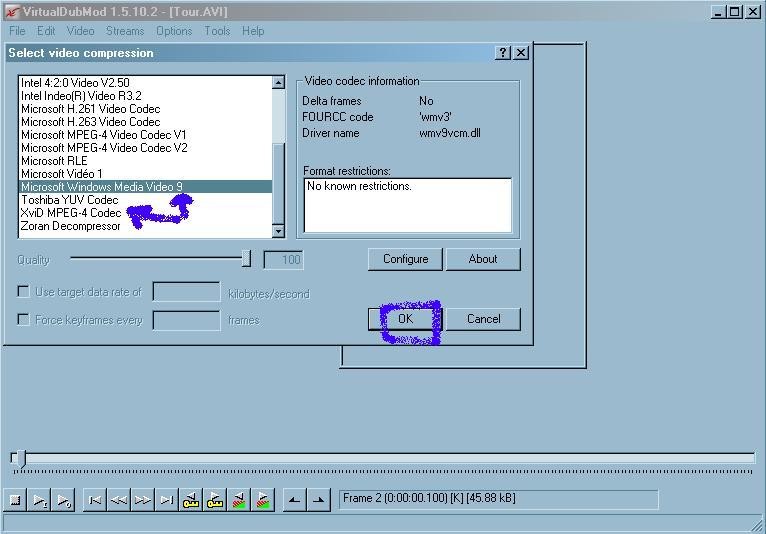
Task: Select Microsoft H.261 Video Codec
Action: coord(146,108)
